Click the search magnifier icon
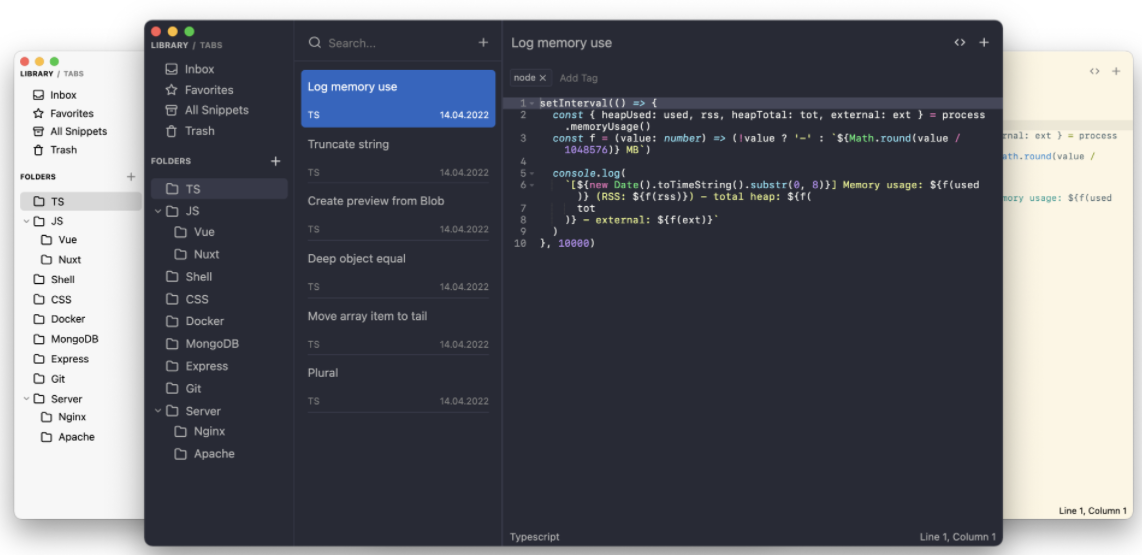1142x555 pixels. [315, 43]
